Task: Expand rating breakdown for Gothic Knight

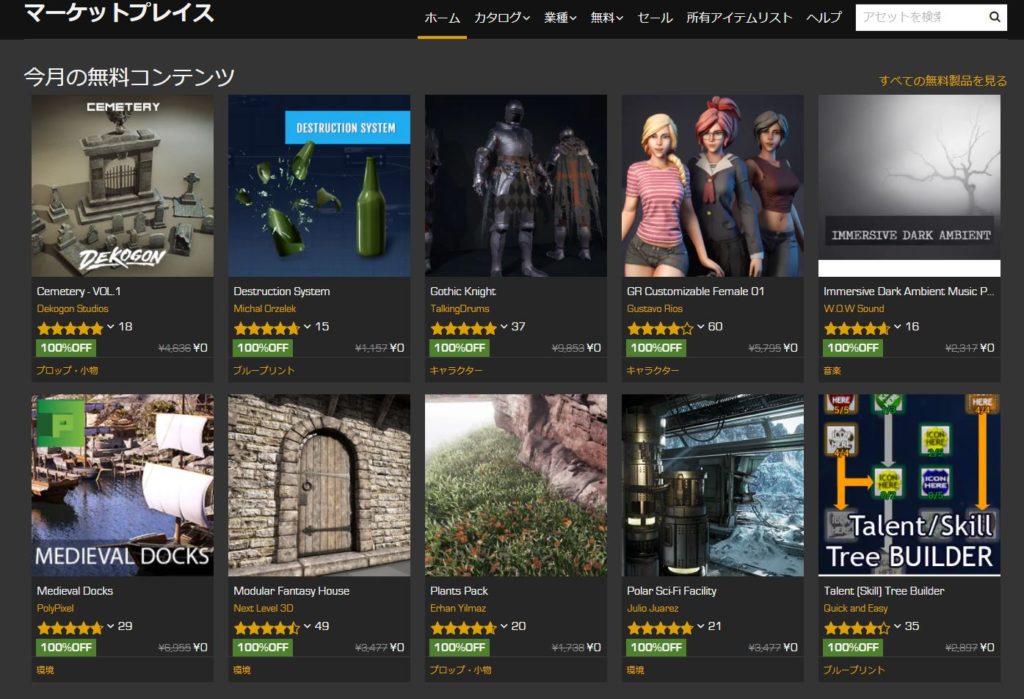Action: point(504,327)
